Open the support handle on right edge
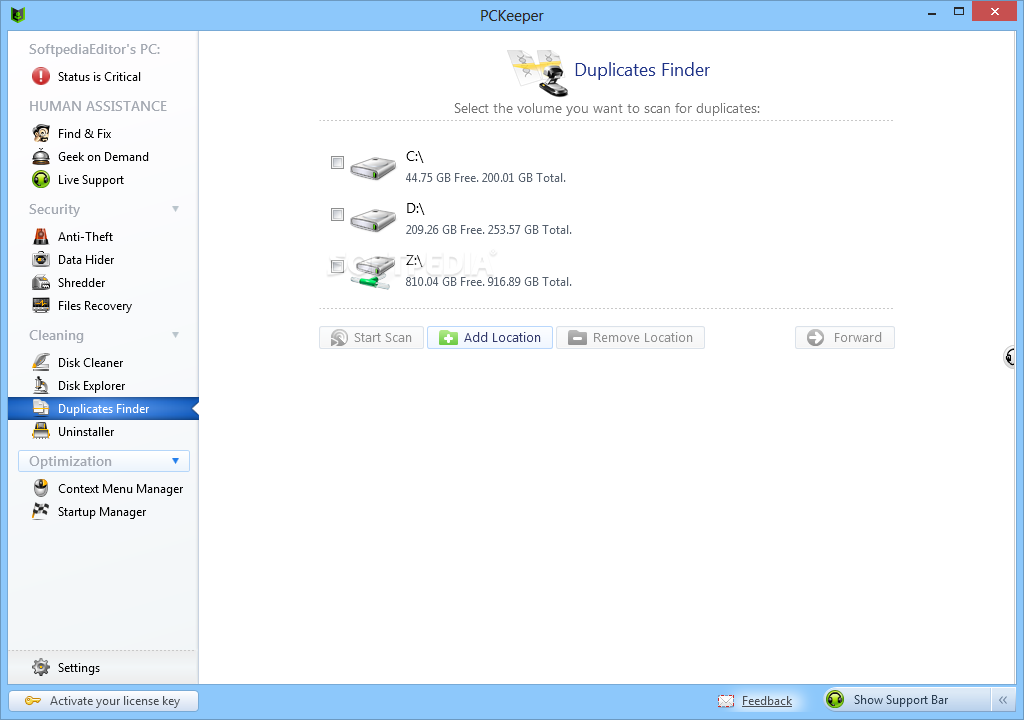The width and height of the screenshot is (1024, 720). pyautogui.click(x=1010, y=357)
